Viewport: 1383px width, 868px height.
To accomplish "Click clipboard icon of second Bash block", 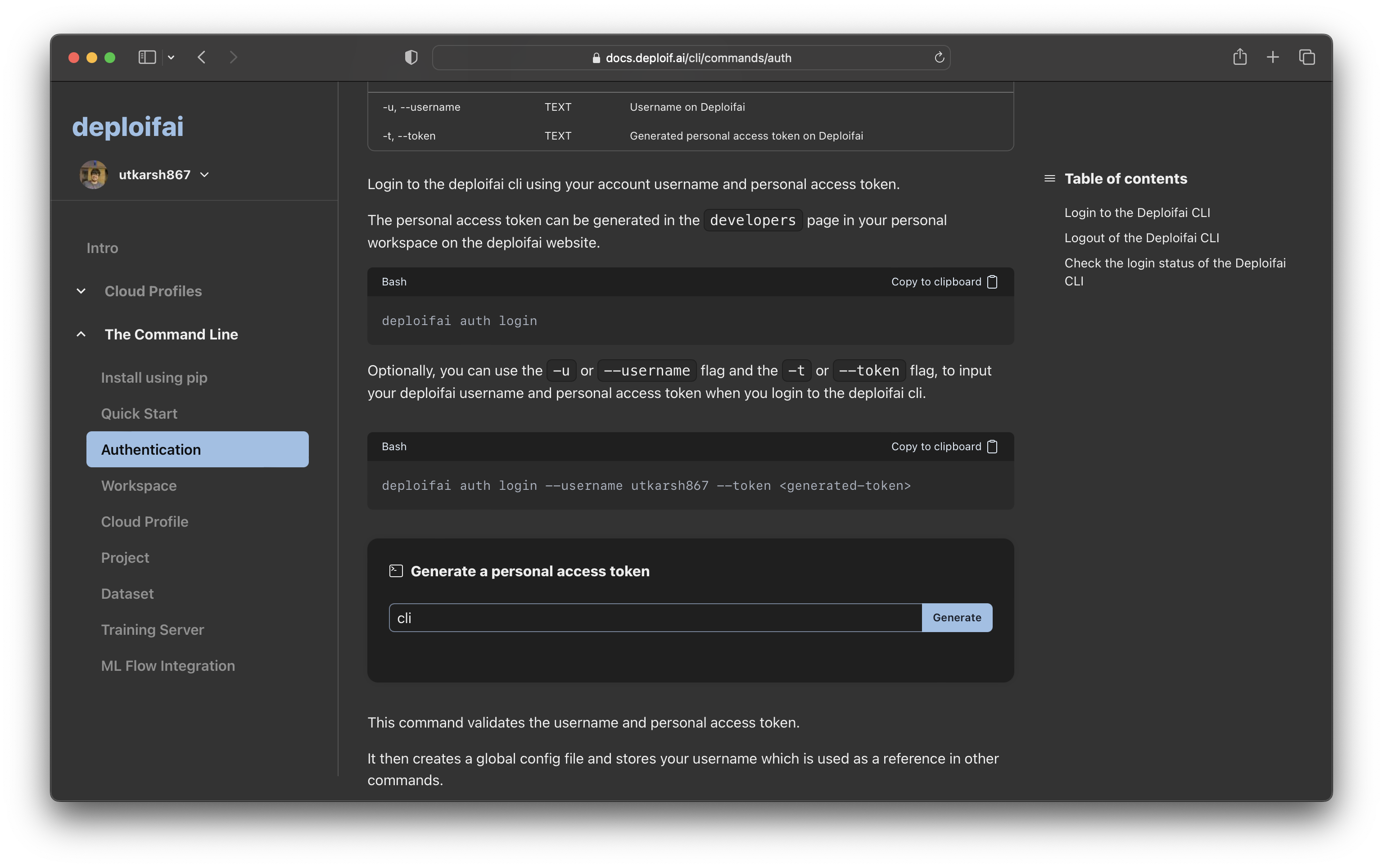I will point(992,447).
